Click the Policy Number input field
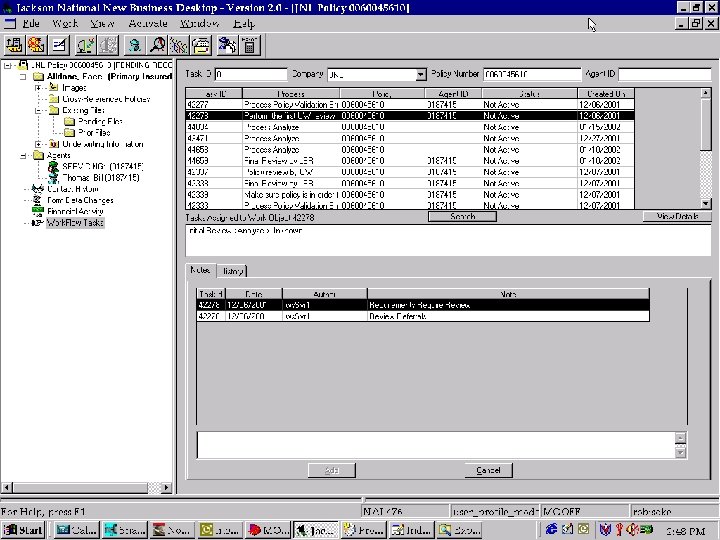 pyautogui.click(x=532, y=75)
